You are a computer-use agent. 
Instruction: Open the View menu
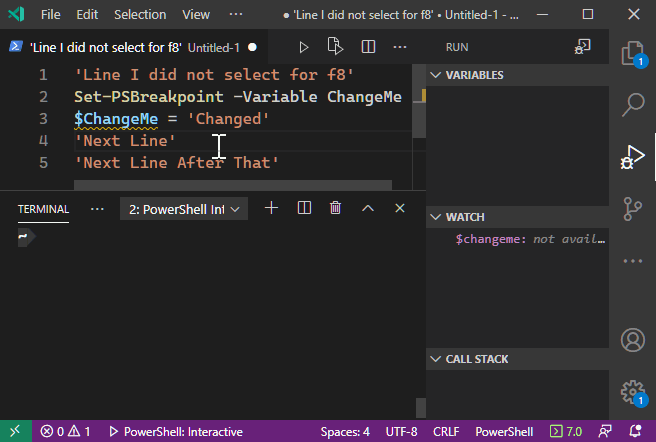coord(196,15)
